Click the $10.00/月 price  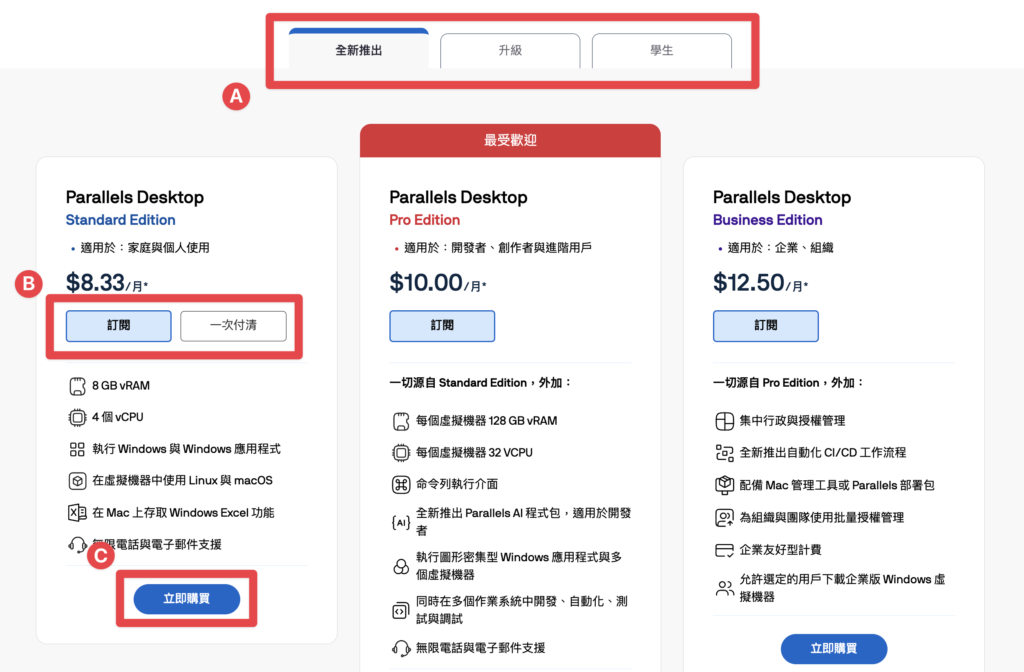[438, 283]
